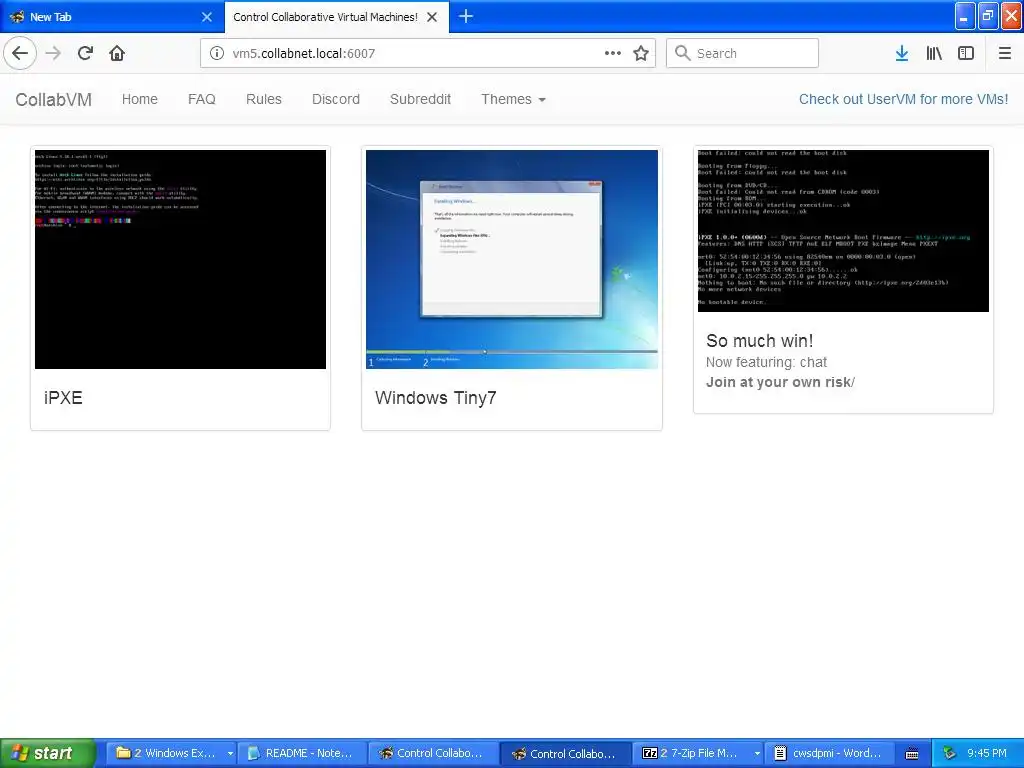Follow the Check out UserVM link
This screenshot has width=1024, height=768.
coord(903,99)
